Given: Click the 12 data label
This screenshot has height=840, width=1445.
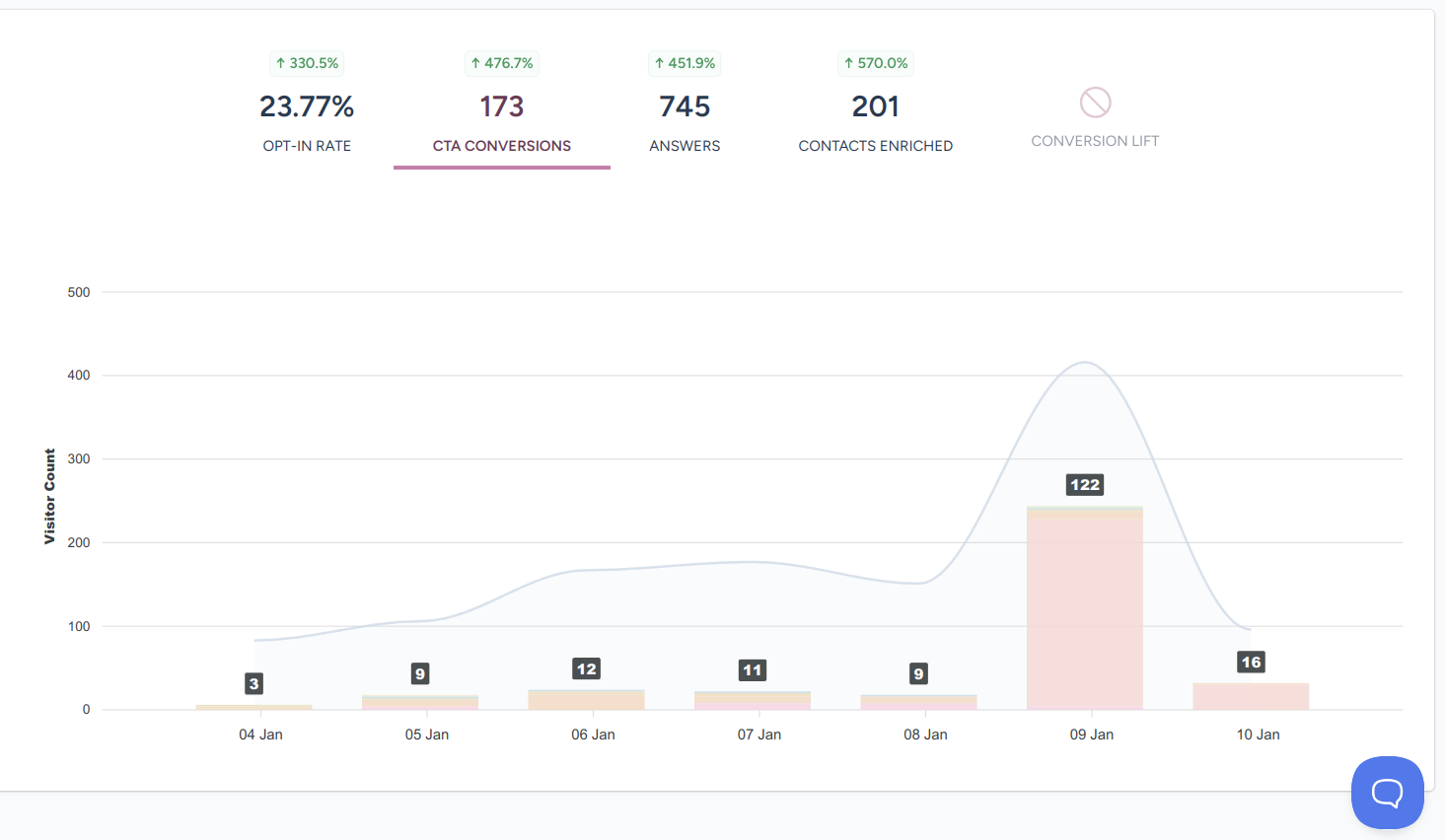Looking at the screenshot, I should pos(586,668).
